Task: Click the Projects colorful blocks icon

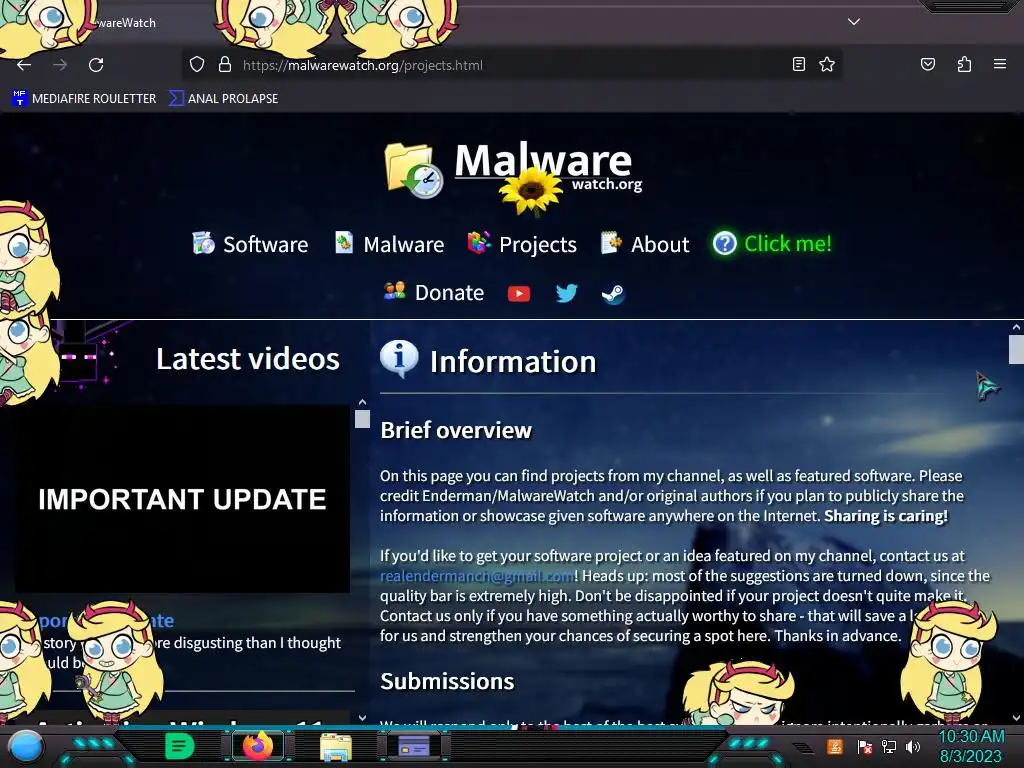Action: point(479,242)
